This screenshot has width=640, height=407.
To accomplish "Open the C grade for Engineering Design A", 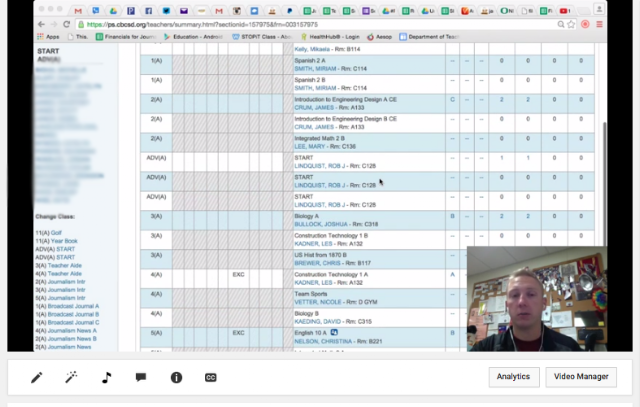I will pyautogui.click(x=452, y=100).
